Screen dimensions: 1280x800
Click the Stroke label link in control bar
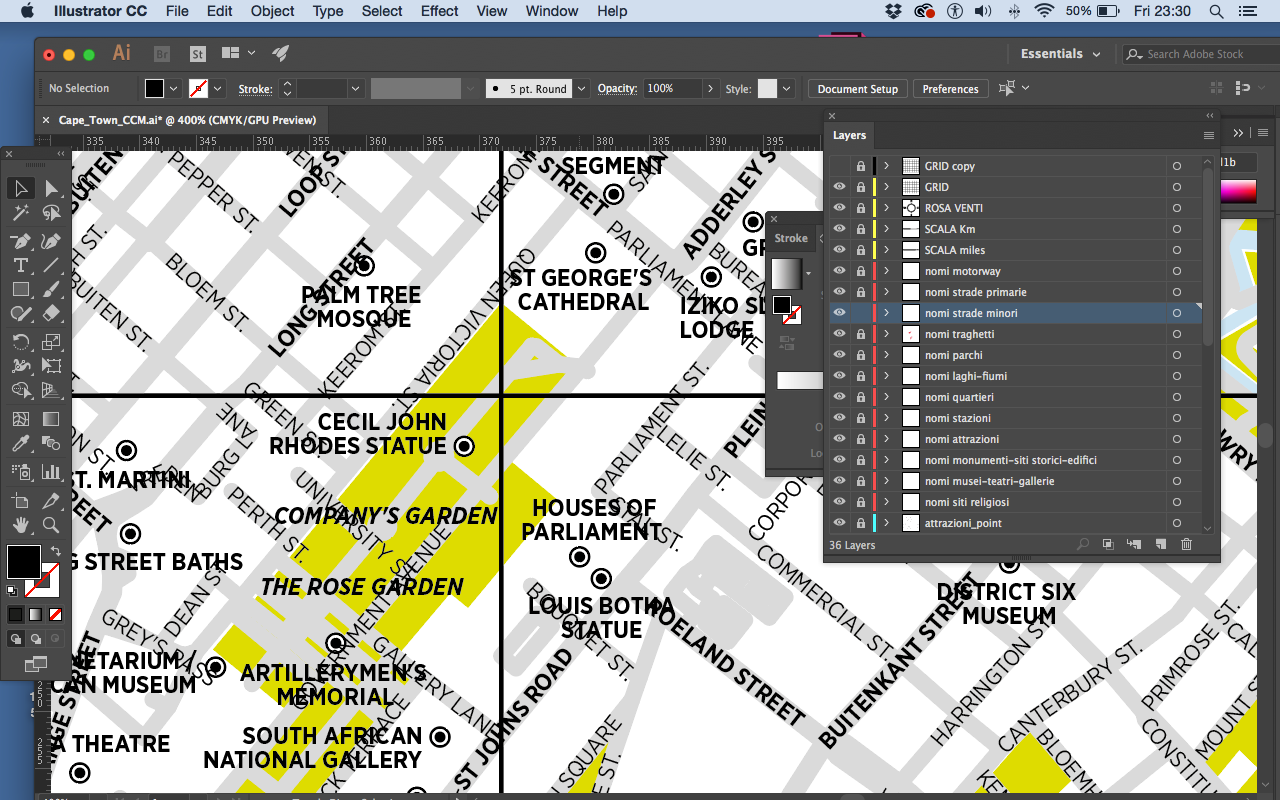click(x=255, y=89)
